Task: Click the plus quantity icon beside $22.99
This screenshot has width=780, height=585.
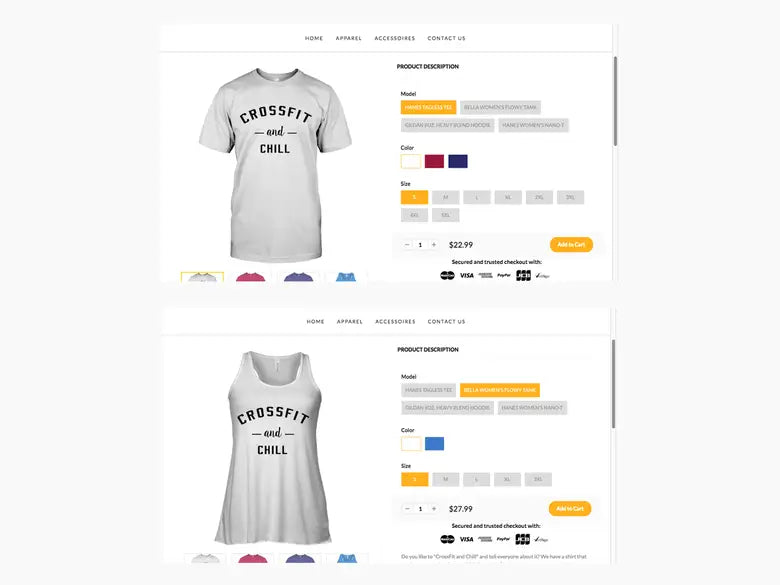Action: pyautogui.click(x=434, y=245)
